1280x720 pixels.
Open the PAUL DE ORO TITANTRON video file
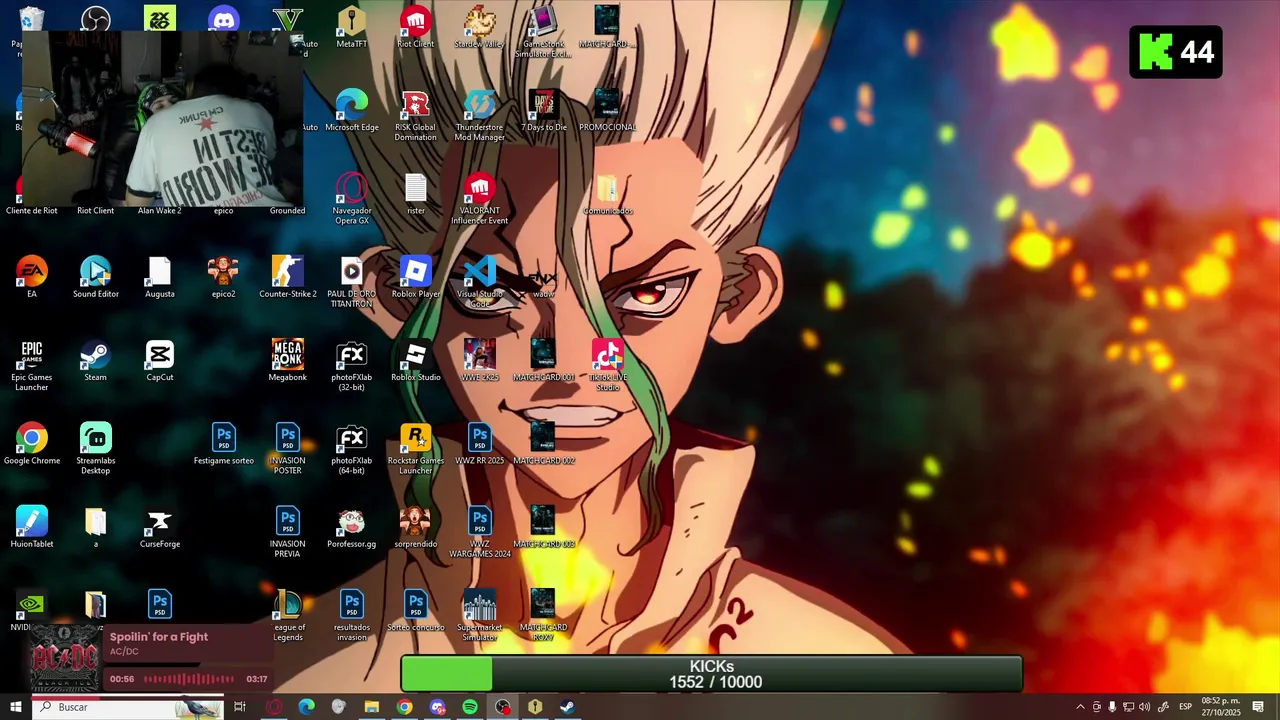tap(351, 282)
